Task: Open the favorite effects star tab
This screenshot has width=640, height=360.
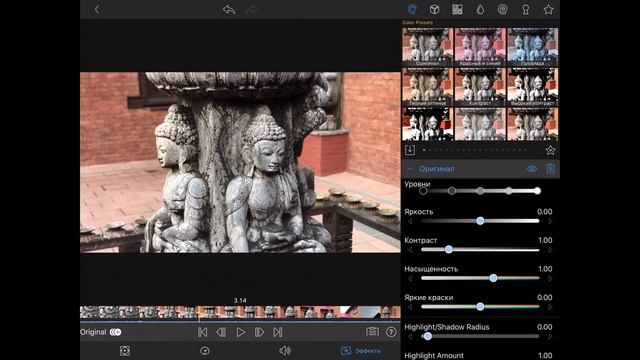Action: [548, 9]
